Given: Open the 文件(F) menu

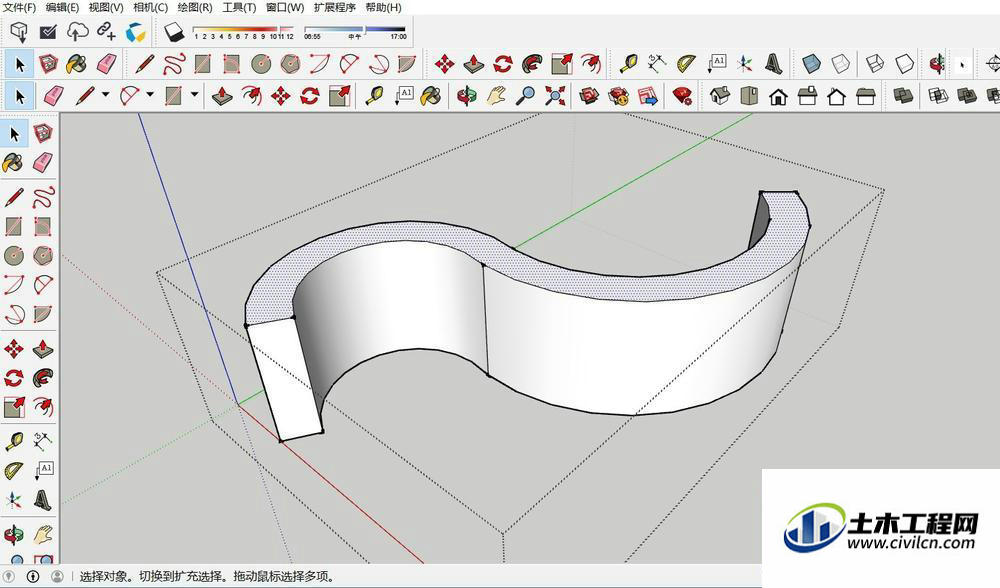Looking at the screenshot, I should click(20, 8).
